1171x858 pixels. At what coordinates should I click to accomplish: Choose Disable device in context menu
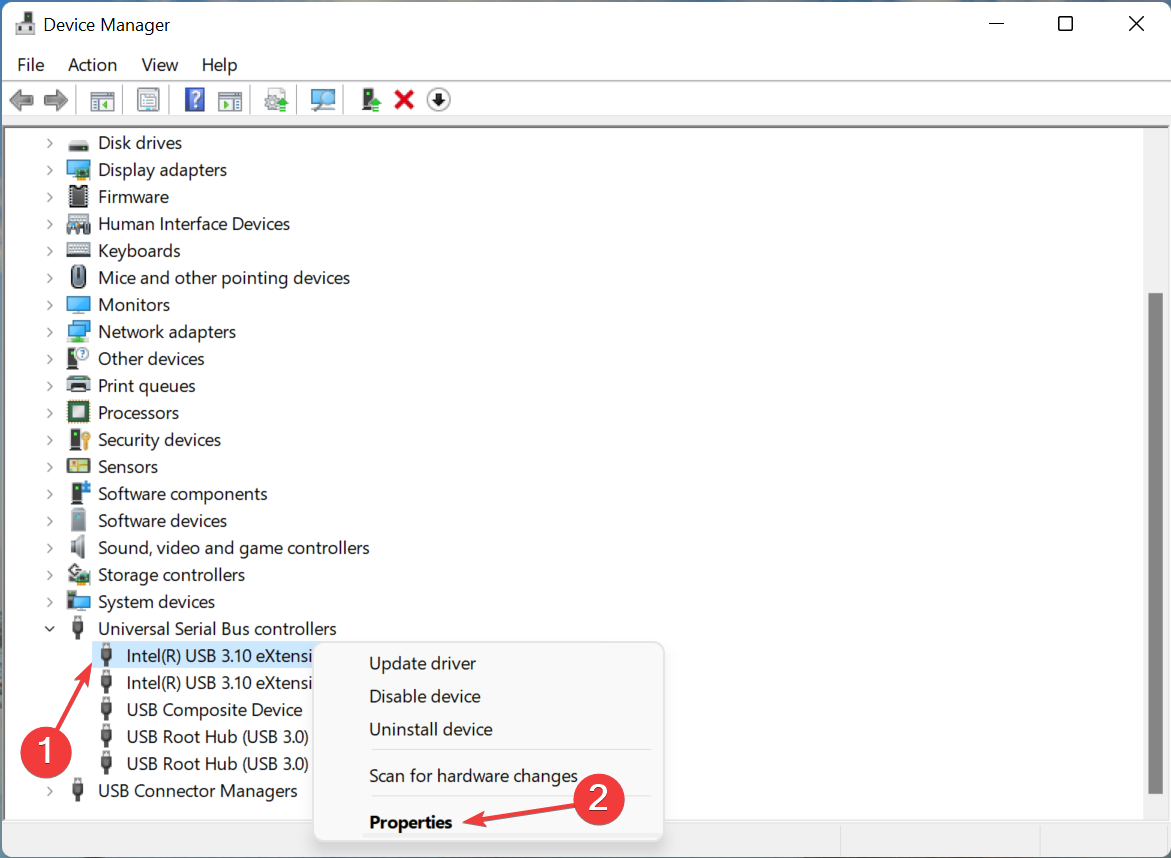click(x=425, y=696)
